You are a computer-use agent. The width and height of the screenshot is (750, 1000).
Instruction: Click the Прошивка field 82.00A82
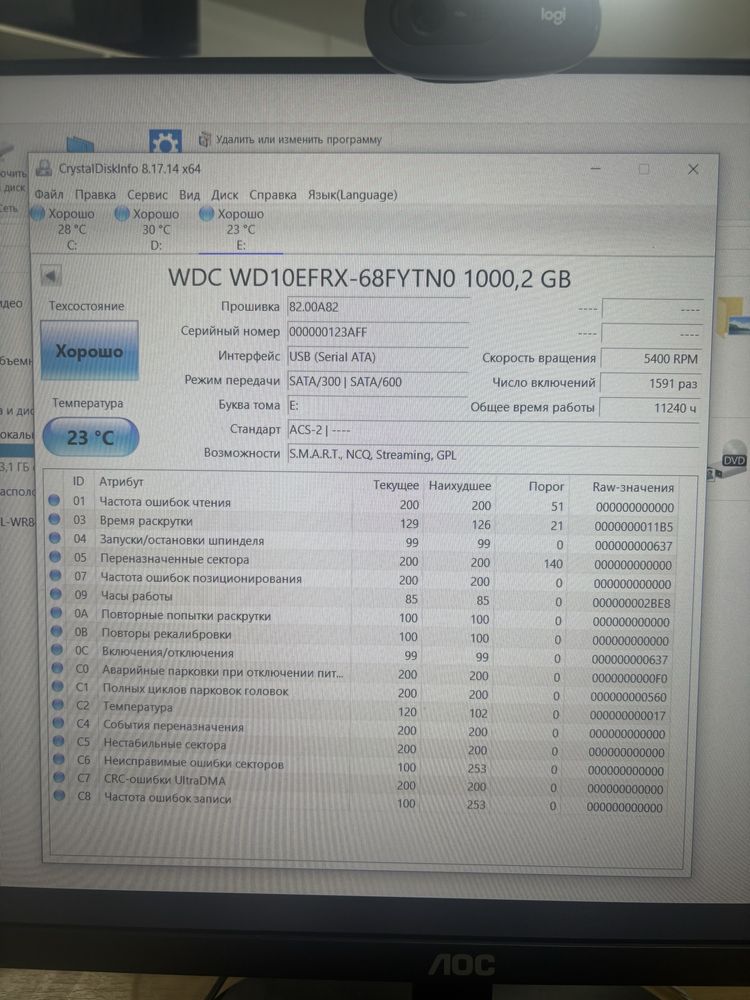(378, 307)
